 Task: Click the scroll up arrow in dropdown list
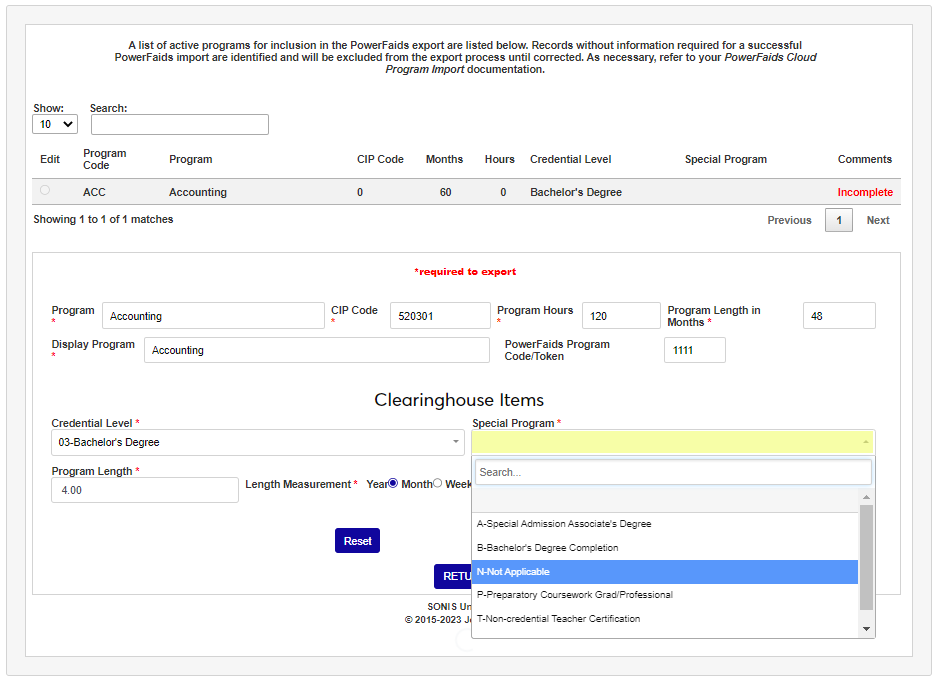point(866,497)
